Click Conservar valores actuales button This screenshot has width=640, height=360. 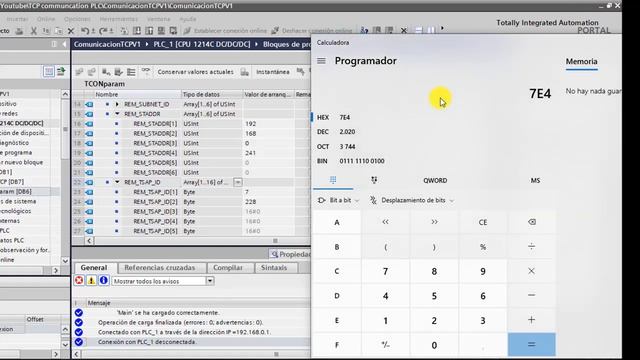tap(196, 72)
